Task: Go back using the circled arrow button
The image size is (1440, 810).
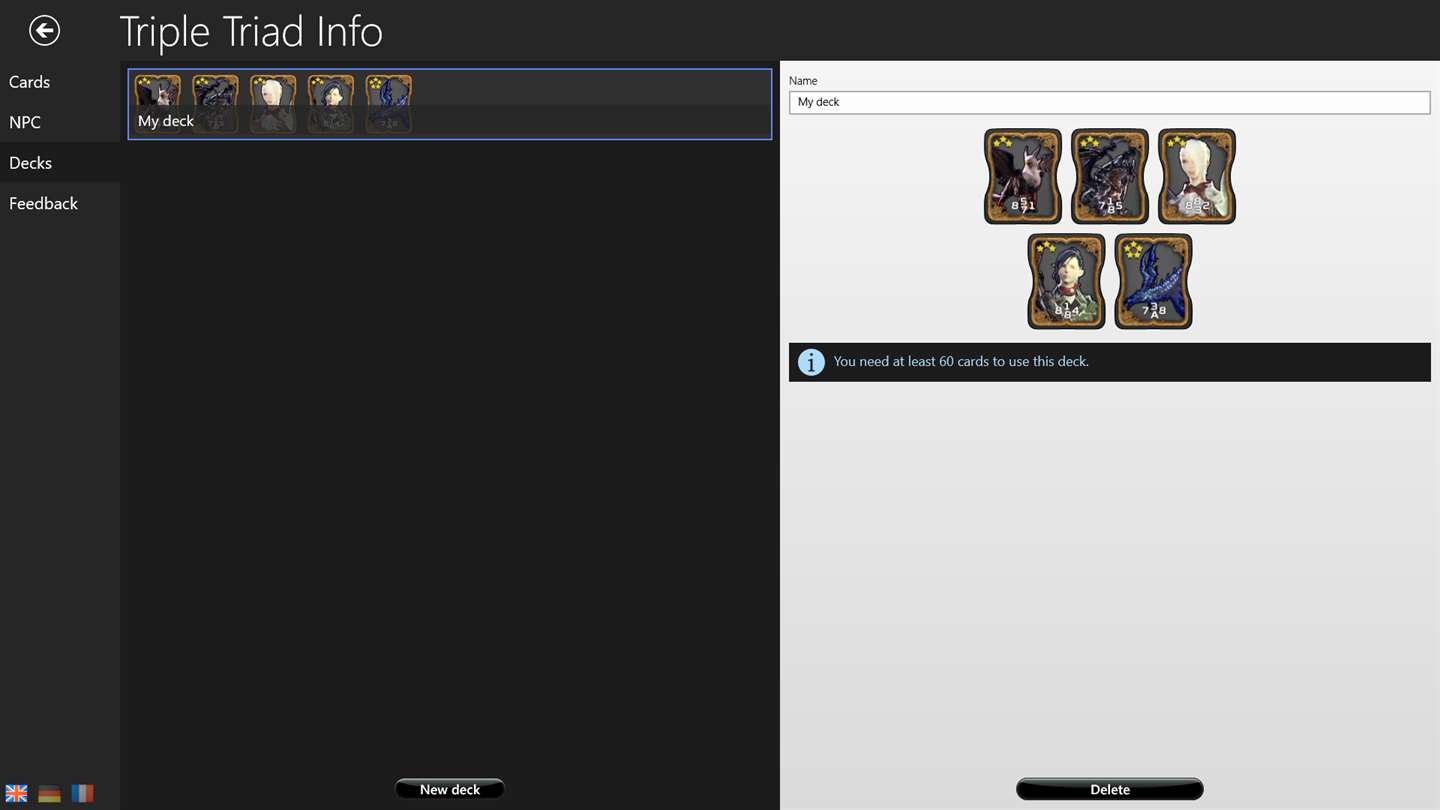Action: click(44, 31)
